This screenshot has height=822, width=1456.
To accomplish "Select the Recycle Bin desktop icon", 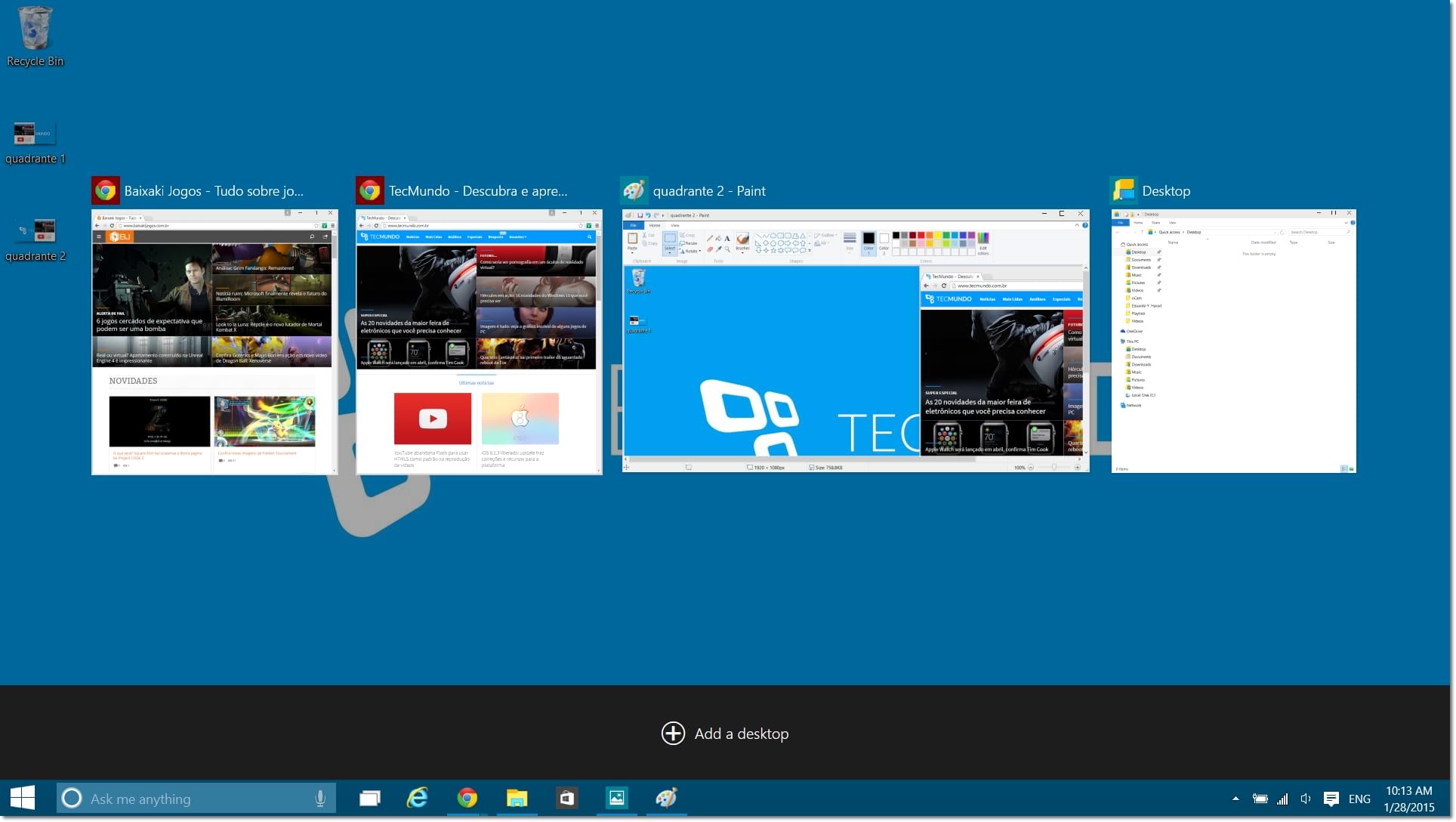I will (35, 36).
